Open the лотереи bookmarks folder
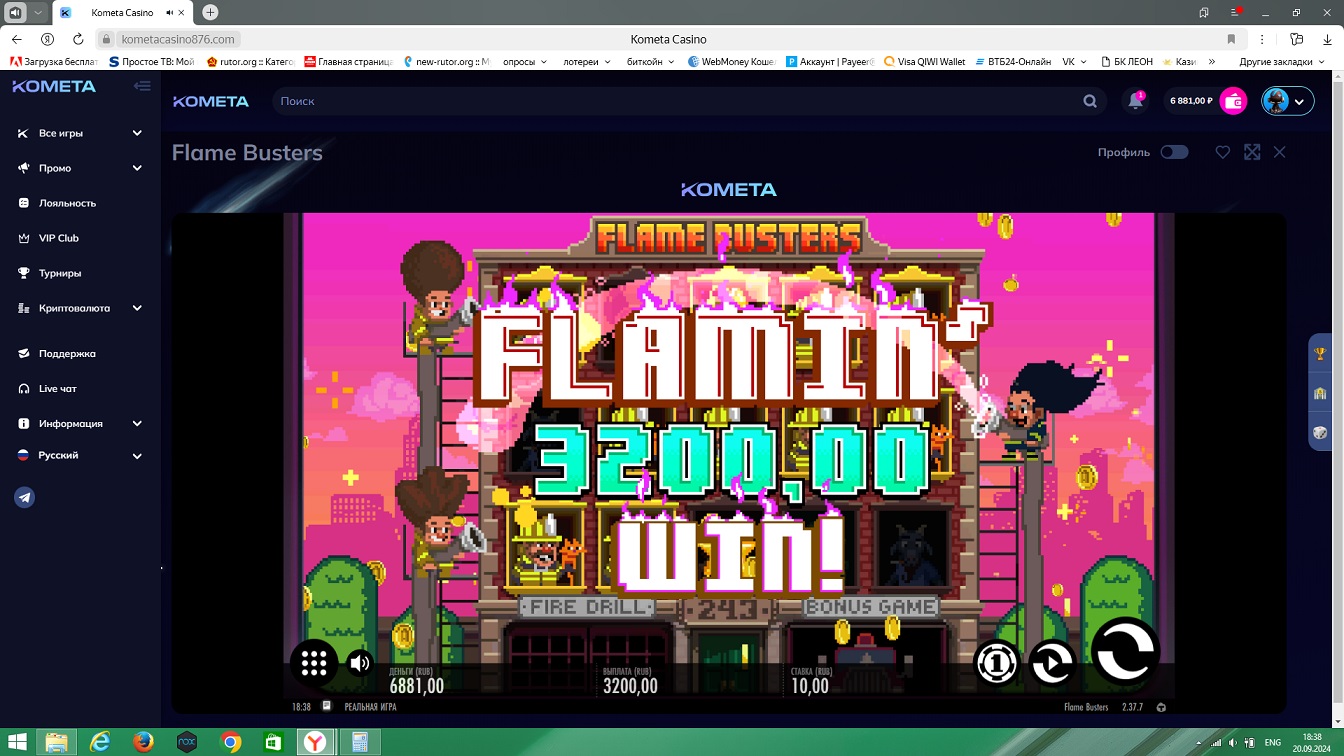The width and height of the screenshot is (1344, 756). 587,61
